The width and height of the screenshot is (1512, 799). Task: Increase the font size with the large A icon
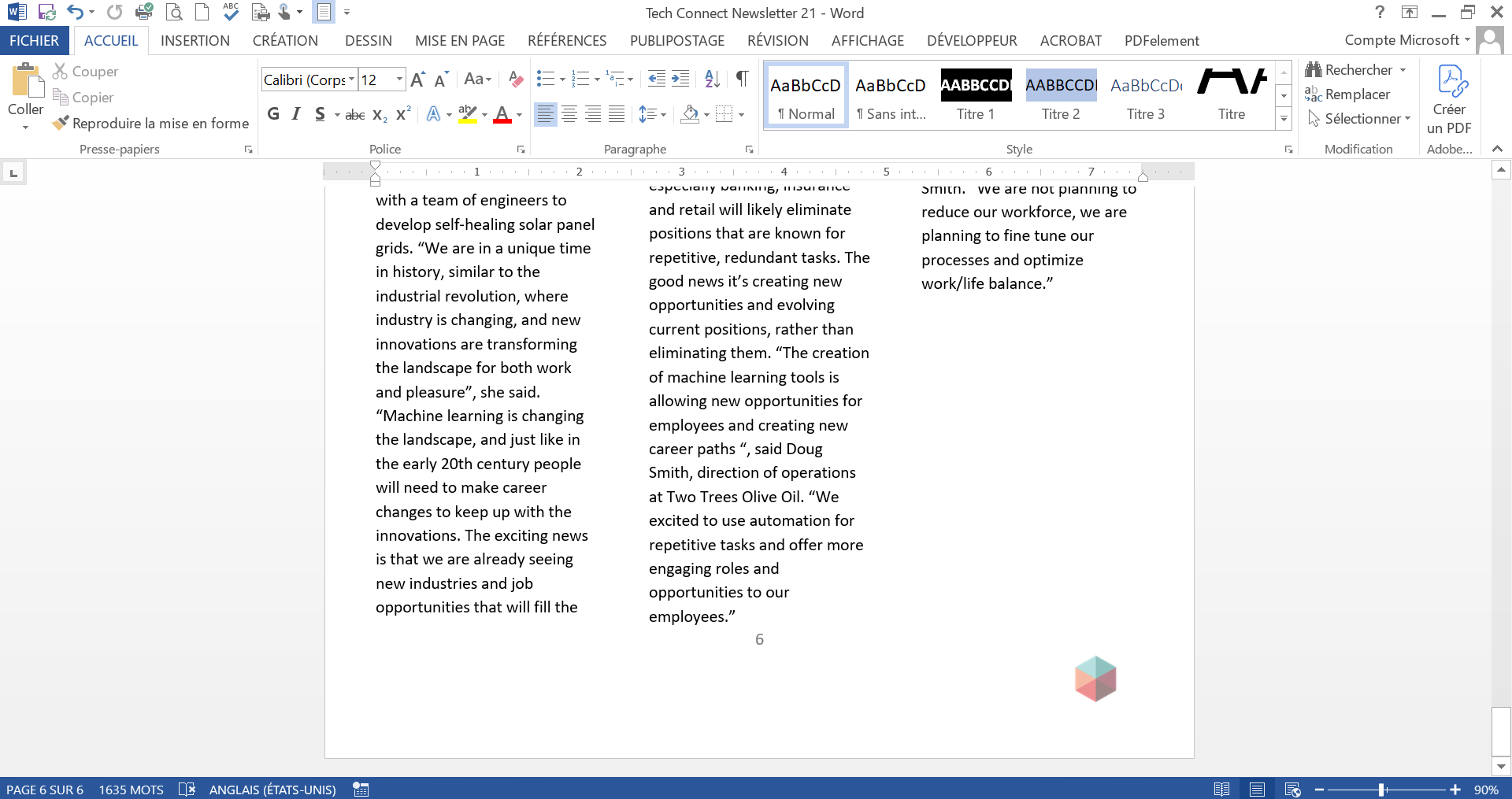coord(418,80)
